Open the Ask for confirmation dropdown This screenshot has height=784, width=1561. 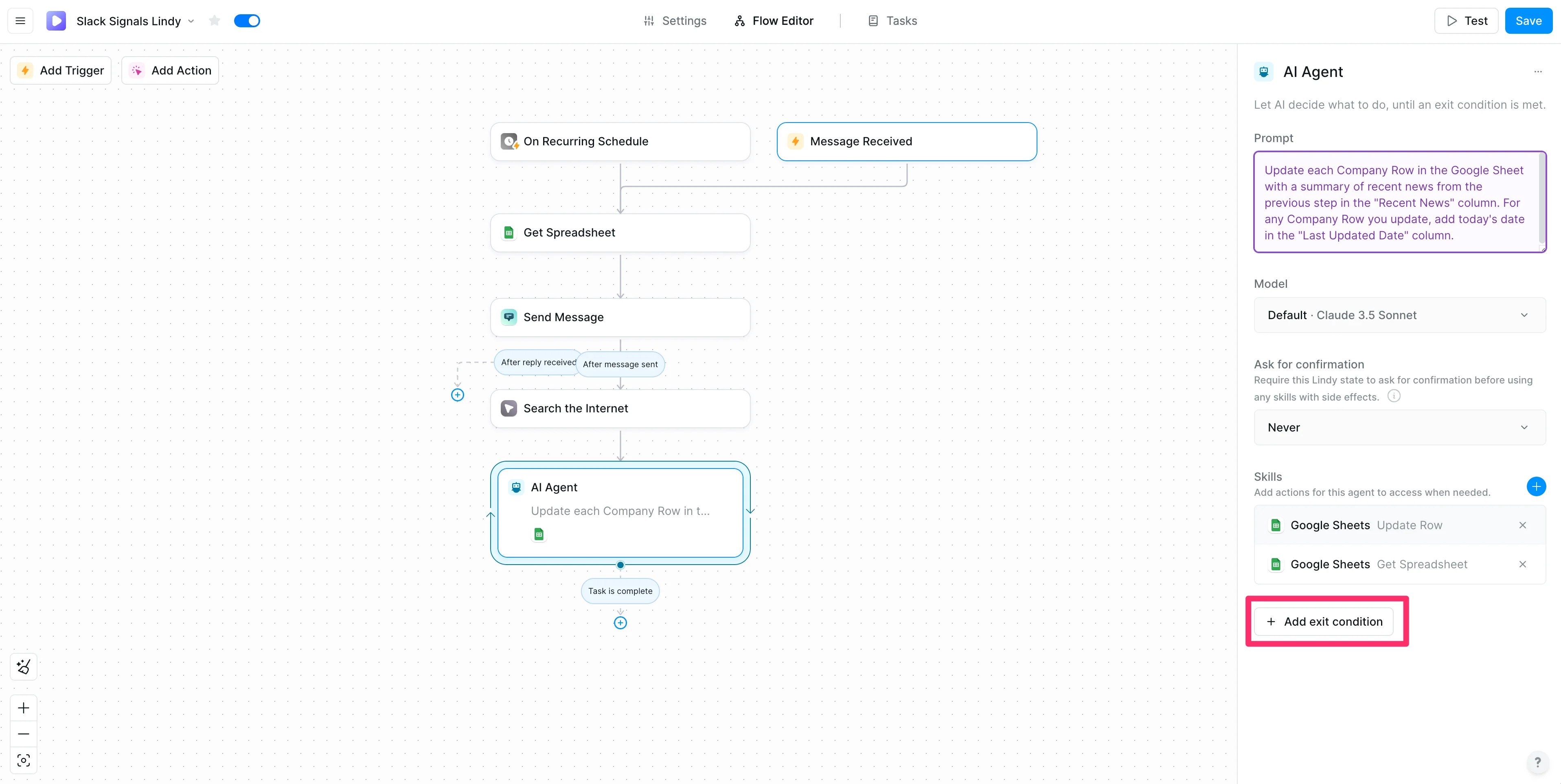click(x=1399, y=427)
